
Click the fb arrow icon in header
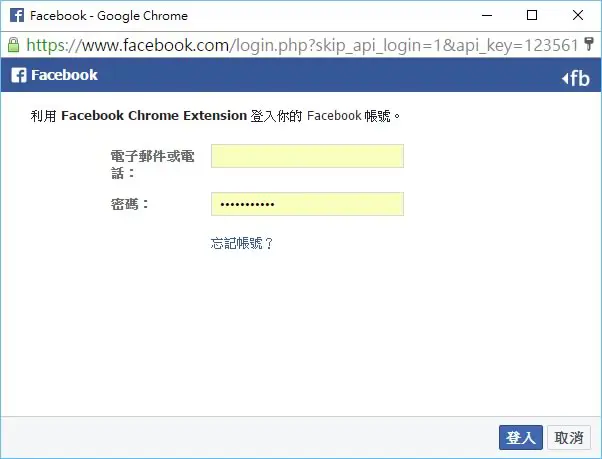(576, 79)
